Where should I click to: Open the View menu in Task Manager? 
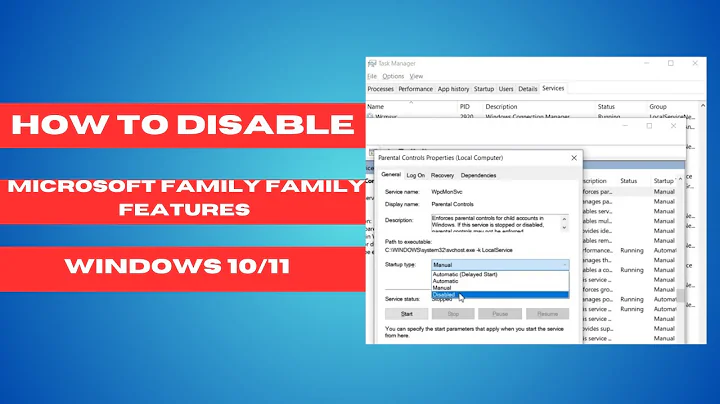(x=416, y=76)
